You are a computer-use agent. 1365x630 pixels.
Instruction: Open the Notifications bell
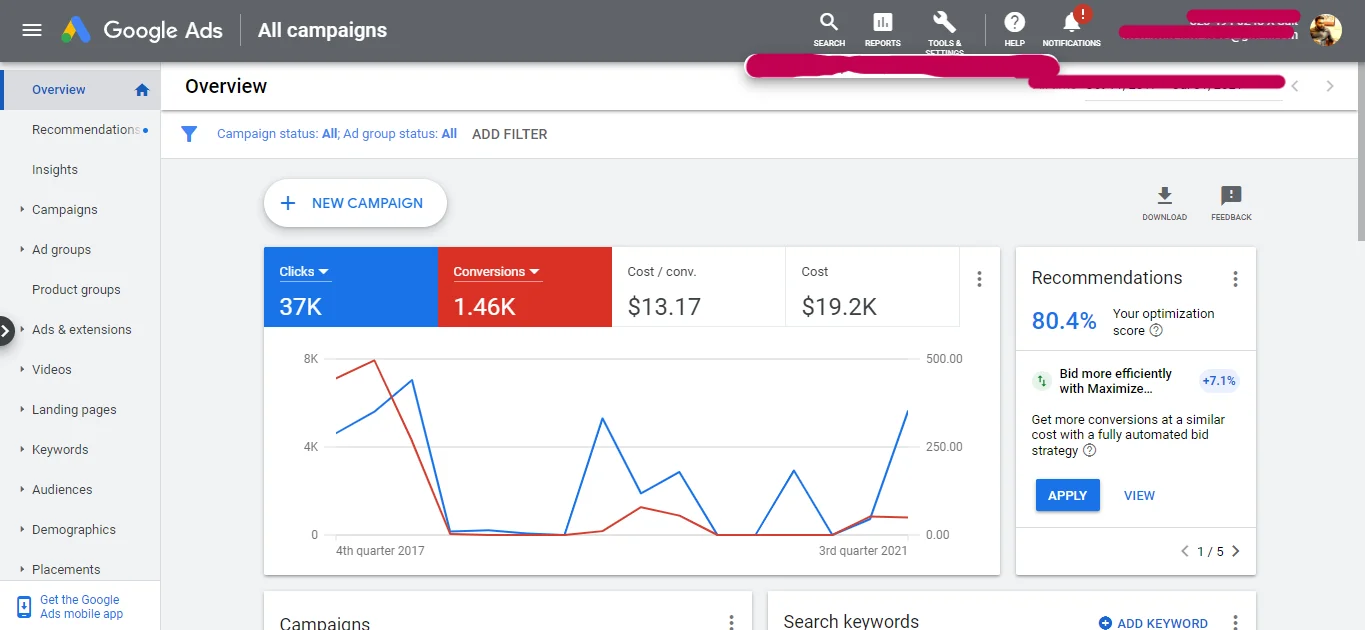coord(1071,23)
